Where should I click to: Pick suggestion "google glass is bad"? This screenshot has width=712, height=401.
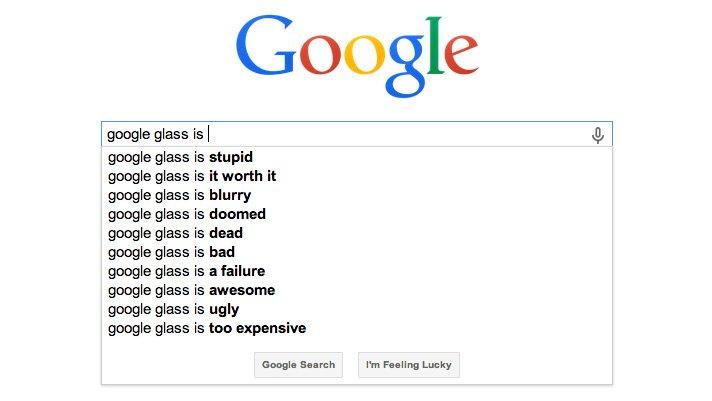tap(357, 252)
